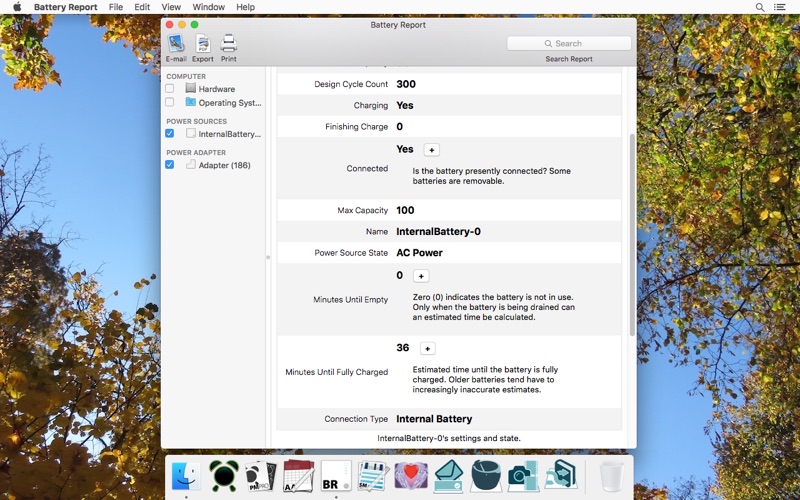
Task: Open the Window menu
Action: click(209, 7)
